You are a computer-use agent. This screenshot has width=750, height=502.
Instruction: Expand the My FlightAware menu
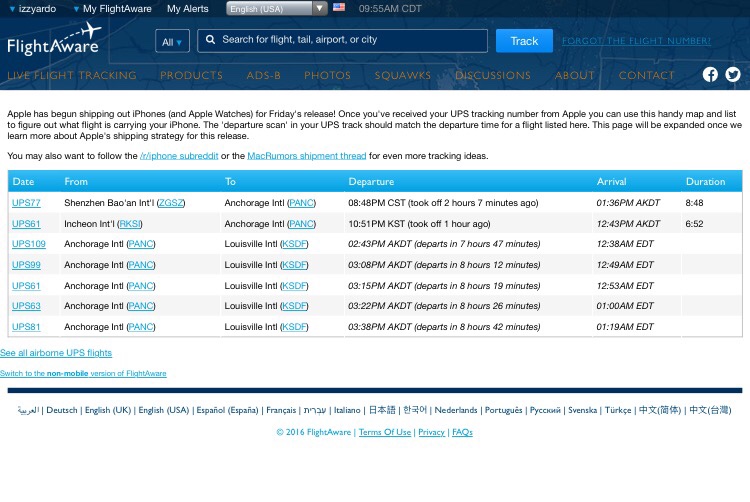112,9
